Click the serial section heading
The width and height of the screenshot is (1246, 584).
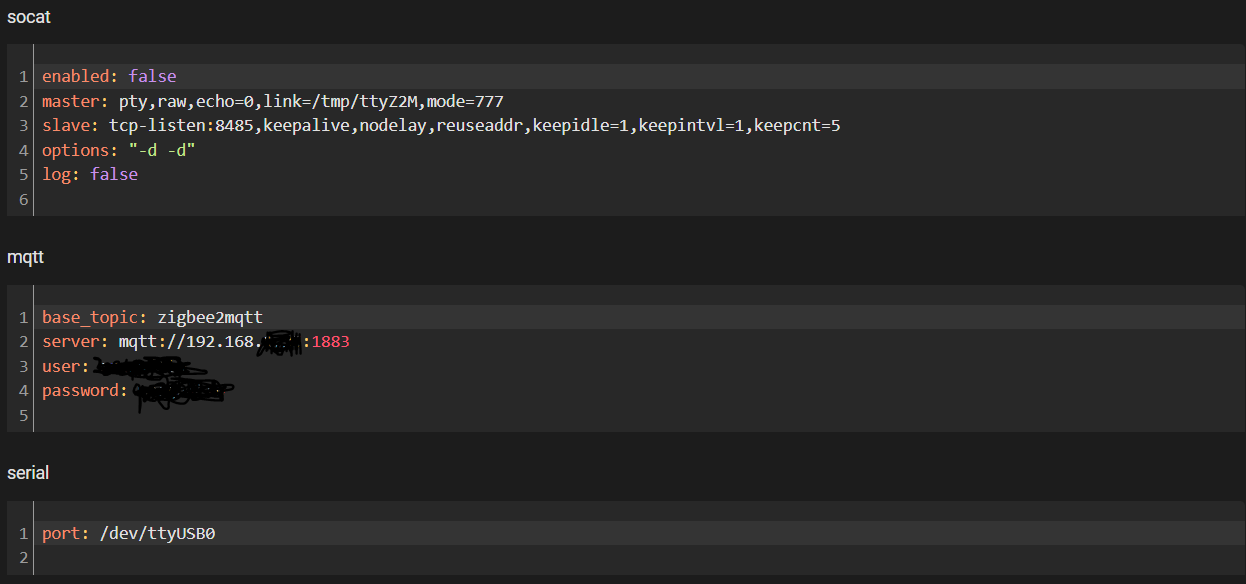[28, 473]
